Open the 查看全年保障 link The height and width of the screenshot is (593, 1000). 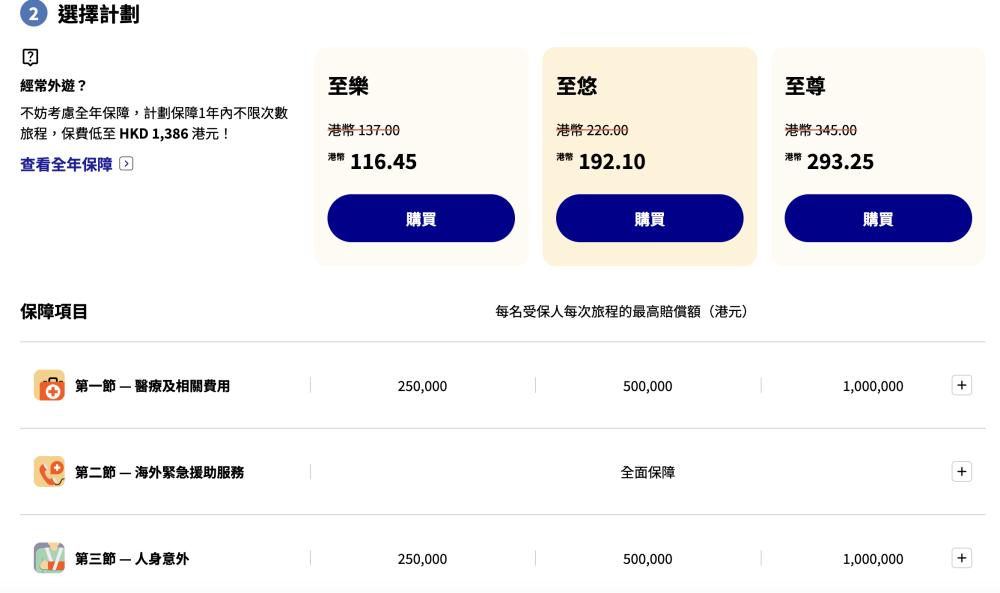tap(66, 165)
